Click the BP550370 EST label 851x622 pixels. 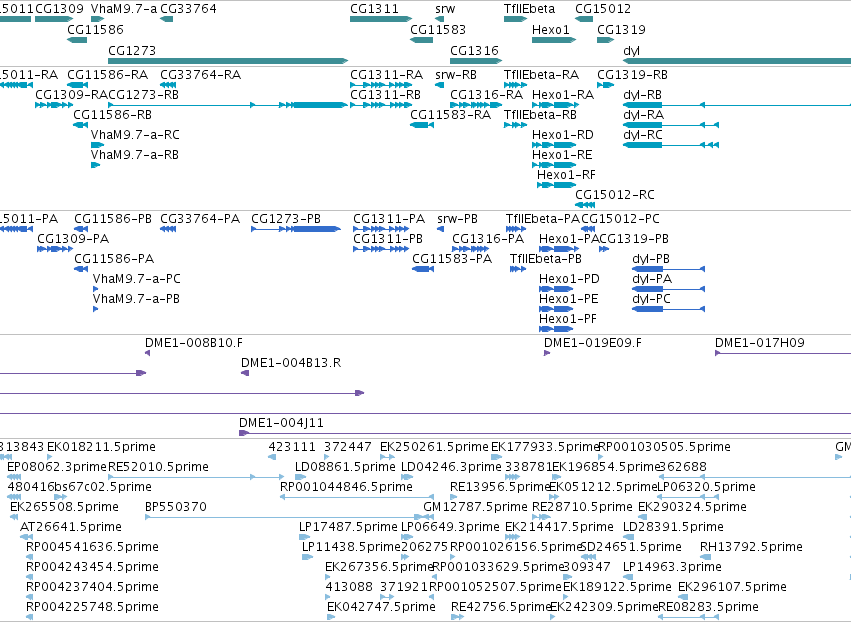click(176, 506)
